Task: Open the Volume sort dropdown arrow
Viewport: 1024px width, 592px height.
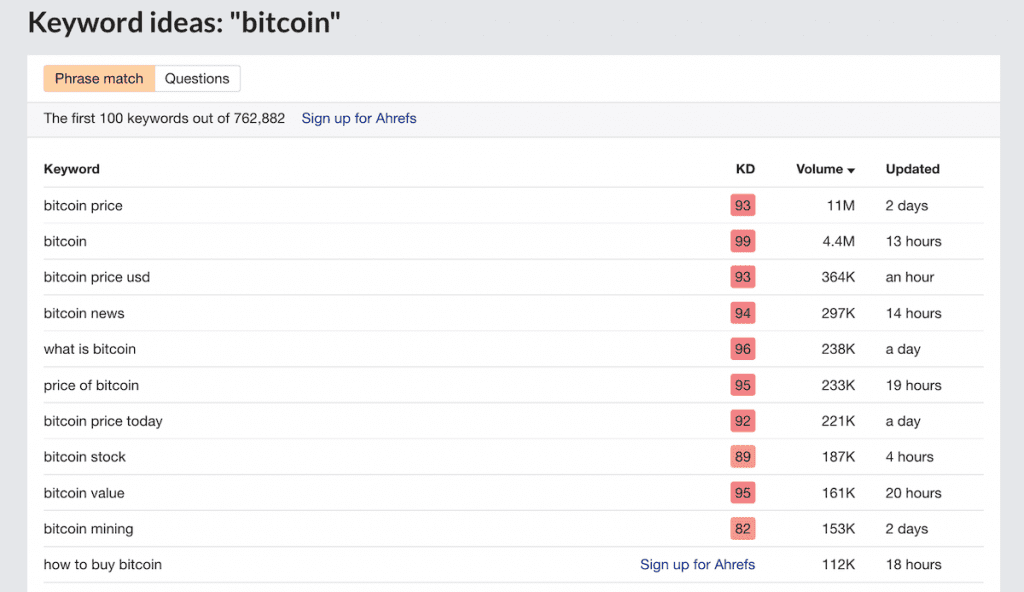Action: coord(853,169)
